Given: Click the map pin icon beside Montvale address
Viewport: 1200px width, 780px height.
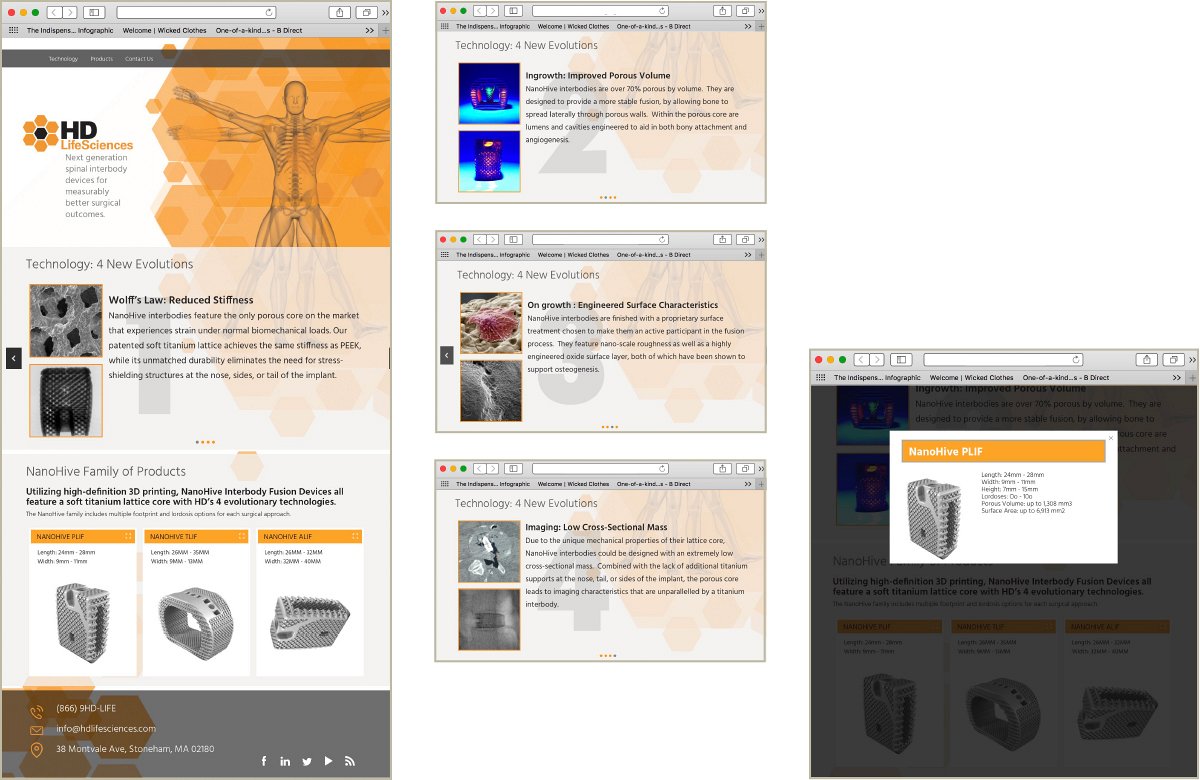Looking at the screenshot, I should pos(37,749).
